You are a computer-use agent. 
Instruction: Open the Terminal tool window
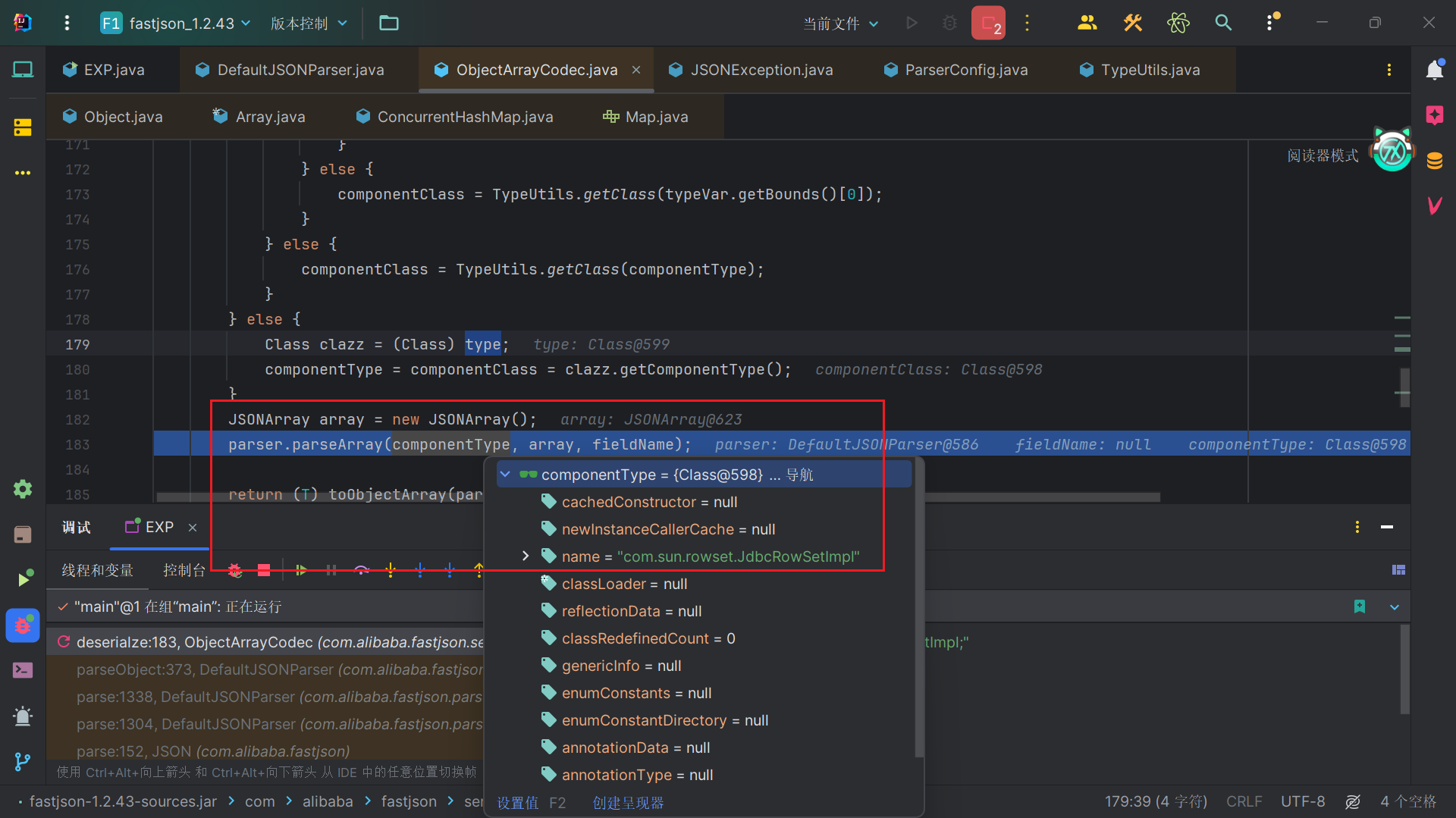pyautogui.click(x=23, y=670)
